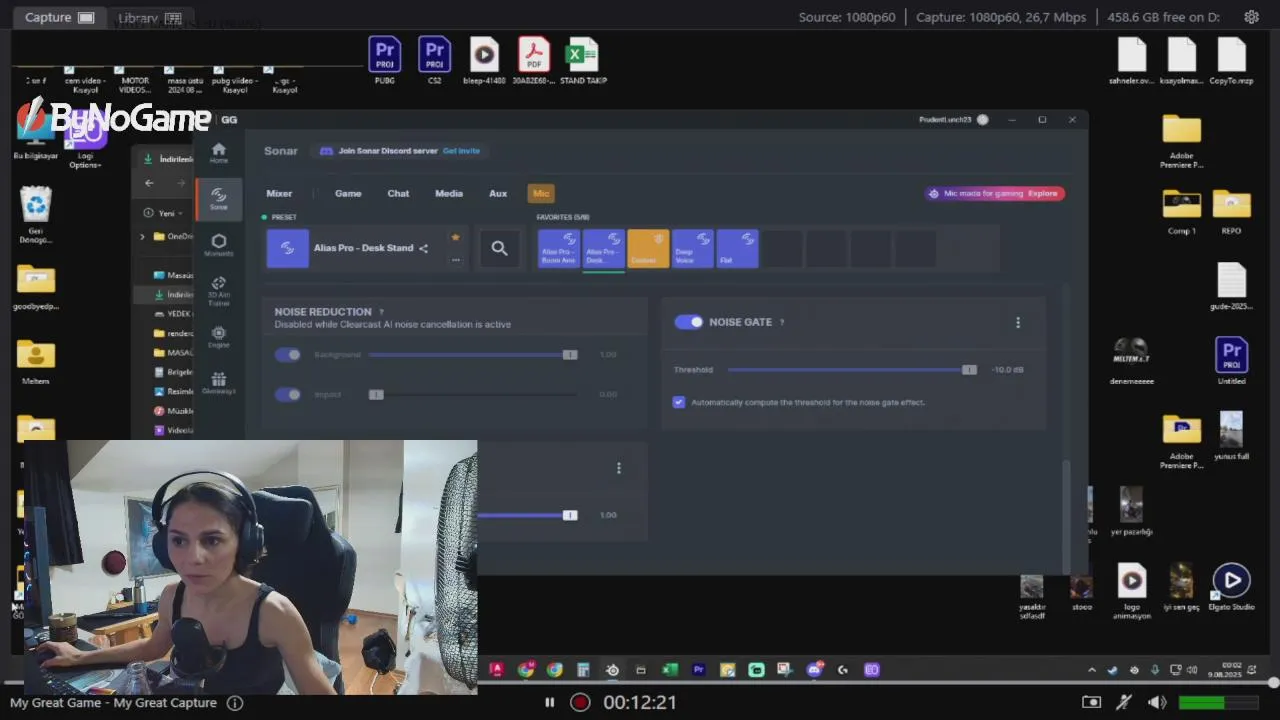
Task: Open Engine in the GG sidebar
Action: (219, 337)
